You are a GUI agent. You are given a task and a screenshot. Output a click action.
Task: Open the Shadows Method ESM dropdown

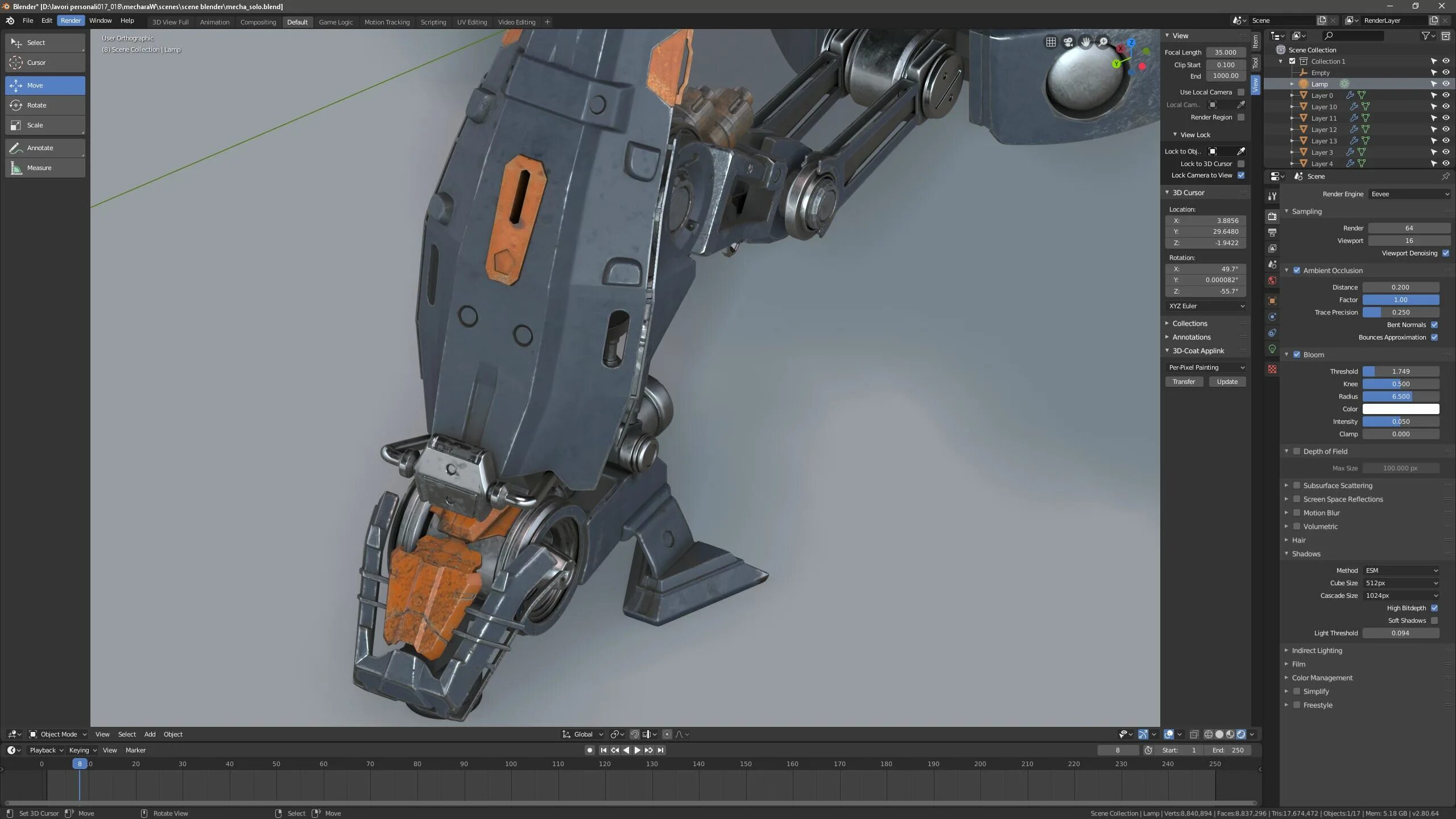[x=1401, y=570]
